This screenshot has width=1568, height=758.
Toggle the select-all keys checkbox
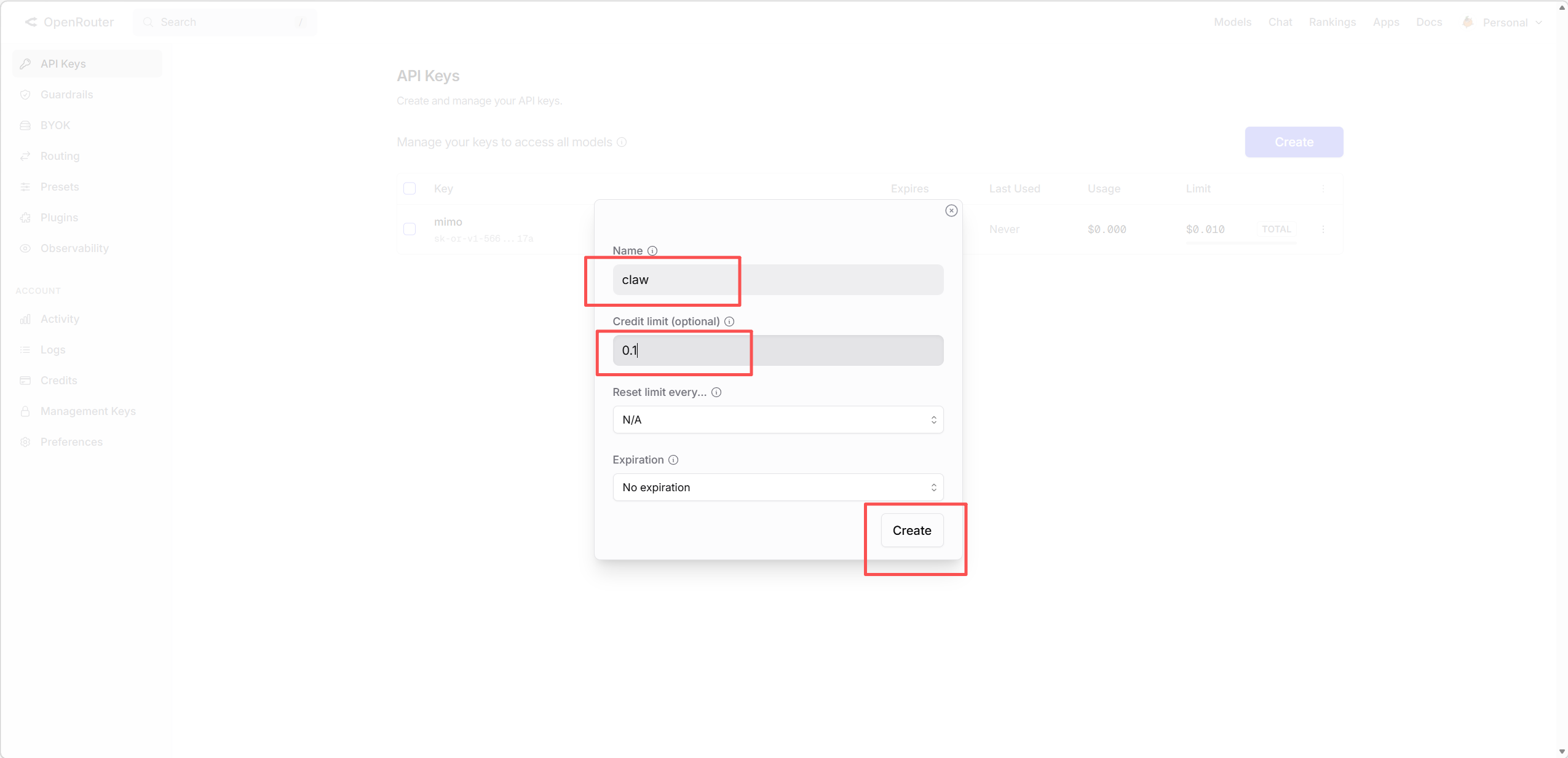pyautogui.click(x=410, y=189)
